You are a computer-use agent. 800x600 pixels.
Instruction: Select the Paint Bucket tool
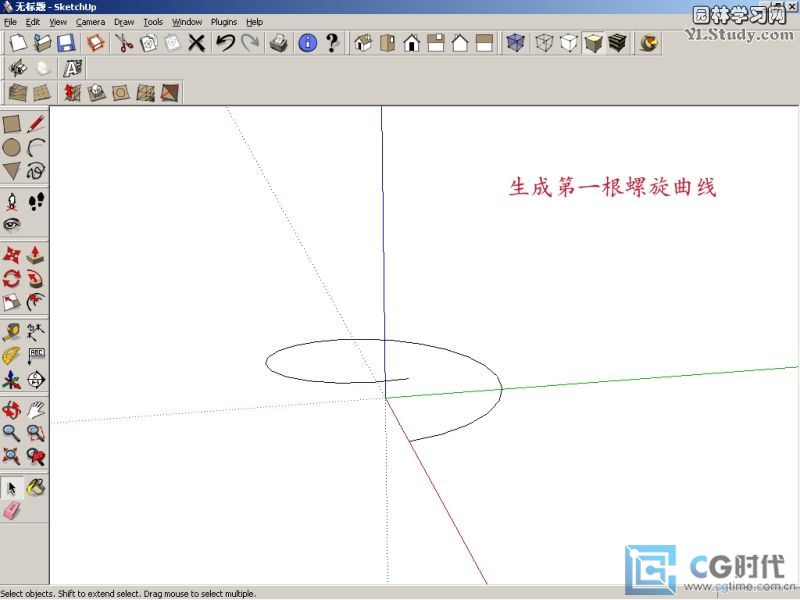[36, 488]
